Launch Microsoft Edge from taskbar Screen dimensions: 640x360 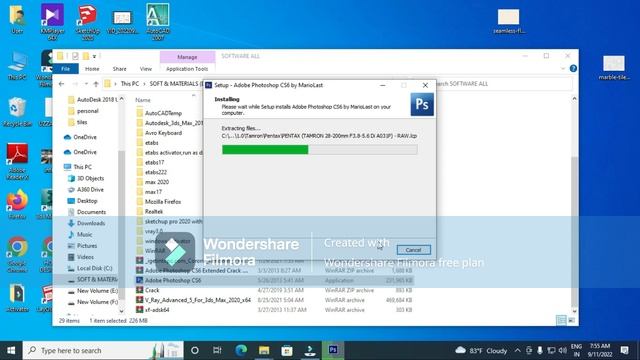(241, 350)
